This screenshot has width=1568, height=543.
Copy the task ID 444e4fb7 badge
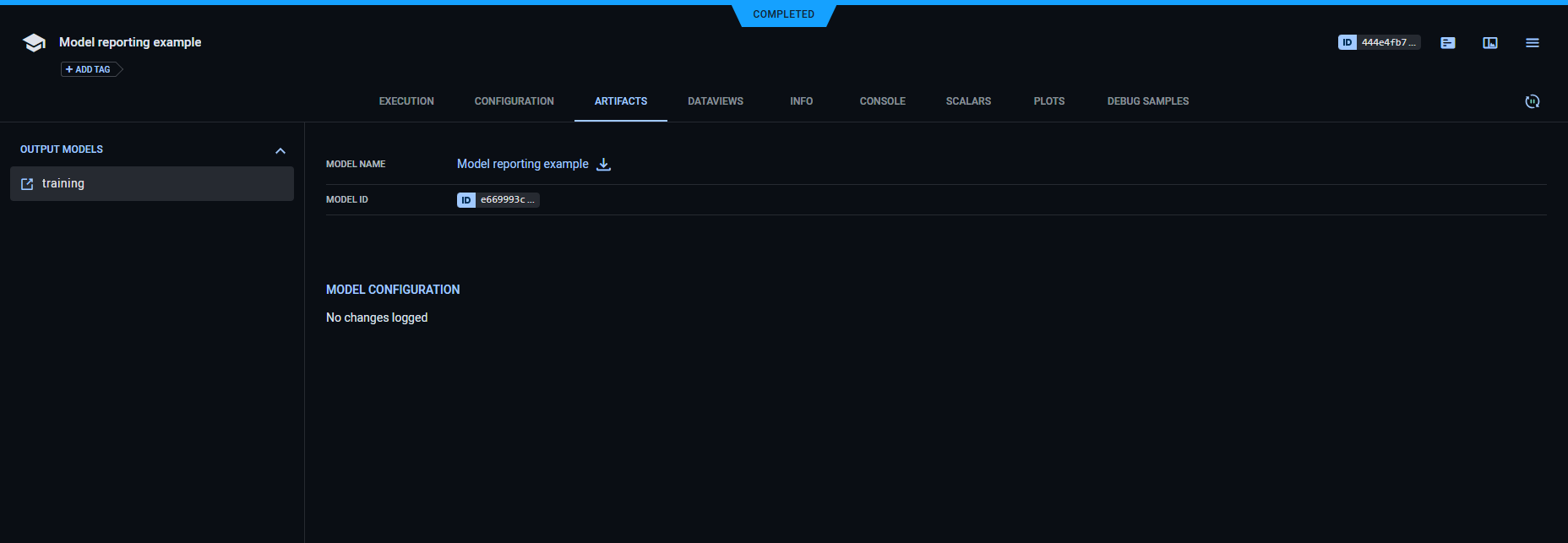tap(1379, 42)
